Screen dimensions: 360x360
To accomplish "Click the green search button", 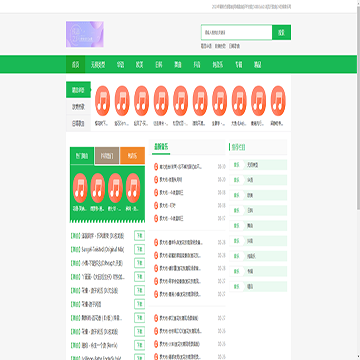I will (x=282, y=32).
